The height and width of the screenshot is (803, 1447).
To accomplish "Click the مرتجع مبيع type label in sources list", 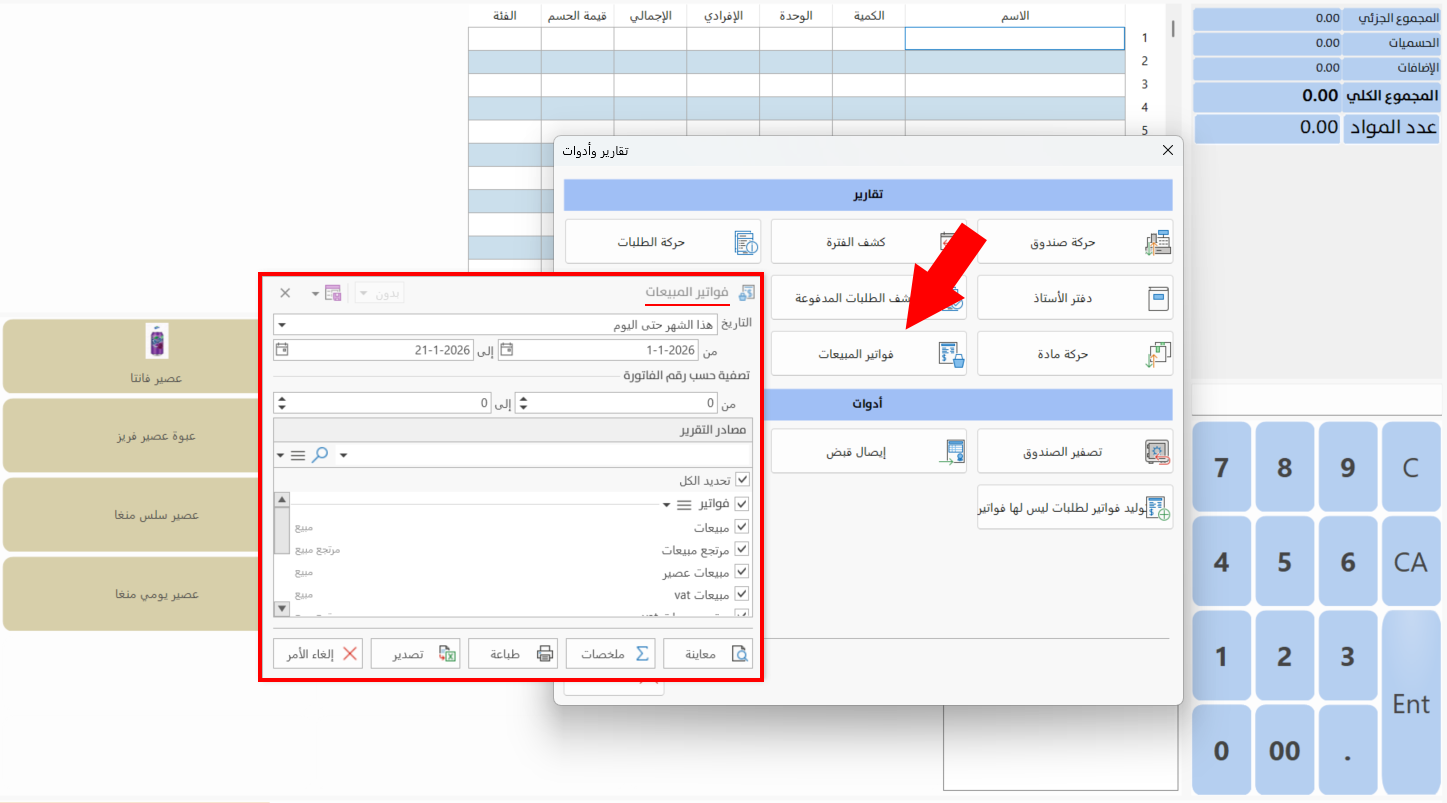I will [x=318, y=550].
